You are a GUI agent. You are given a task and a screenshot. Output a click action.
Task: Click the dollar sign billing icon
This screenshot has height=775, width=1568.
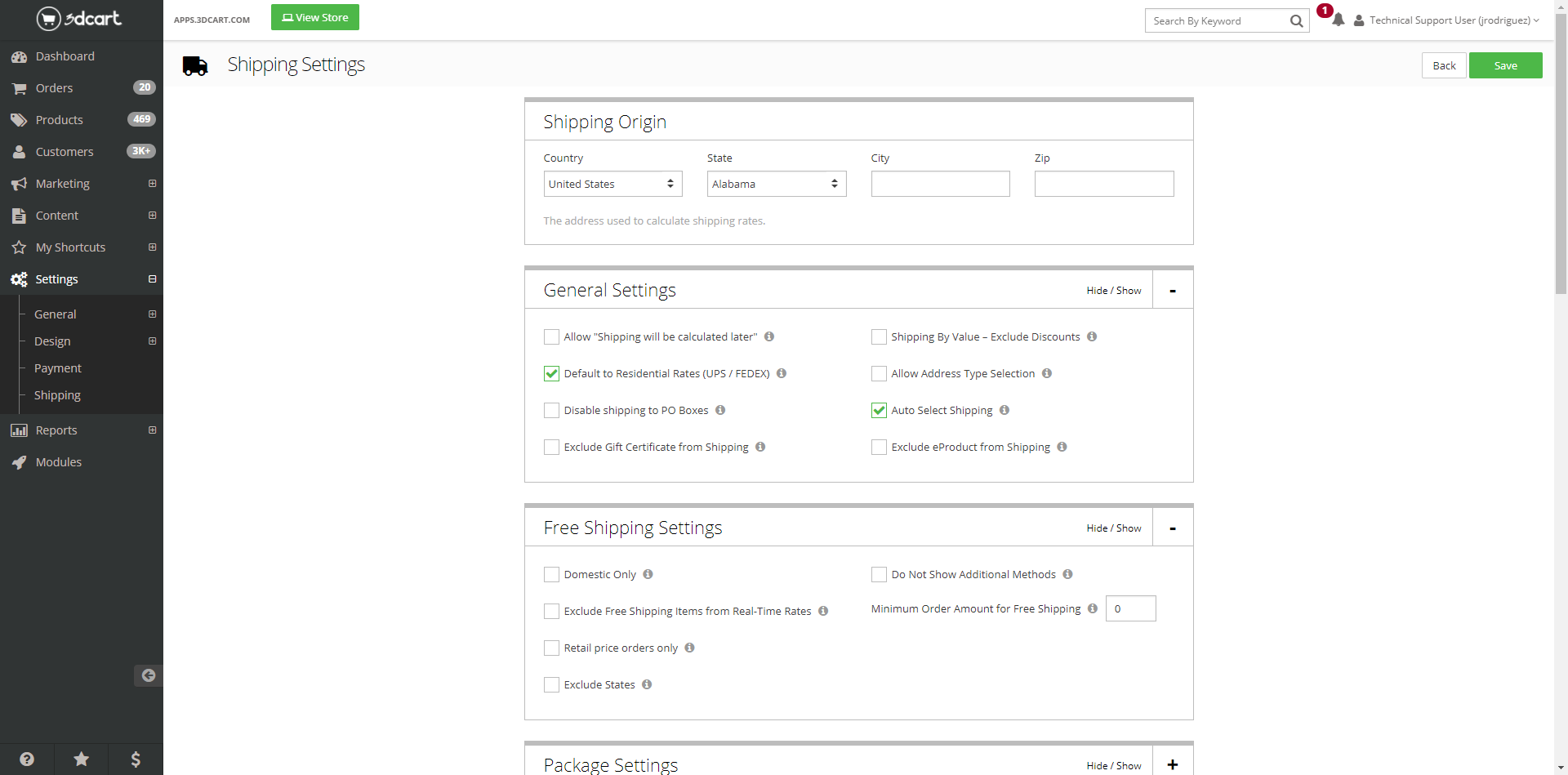coord(136,759)
